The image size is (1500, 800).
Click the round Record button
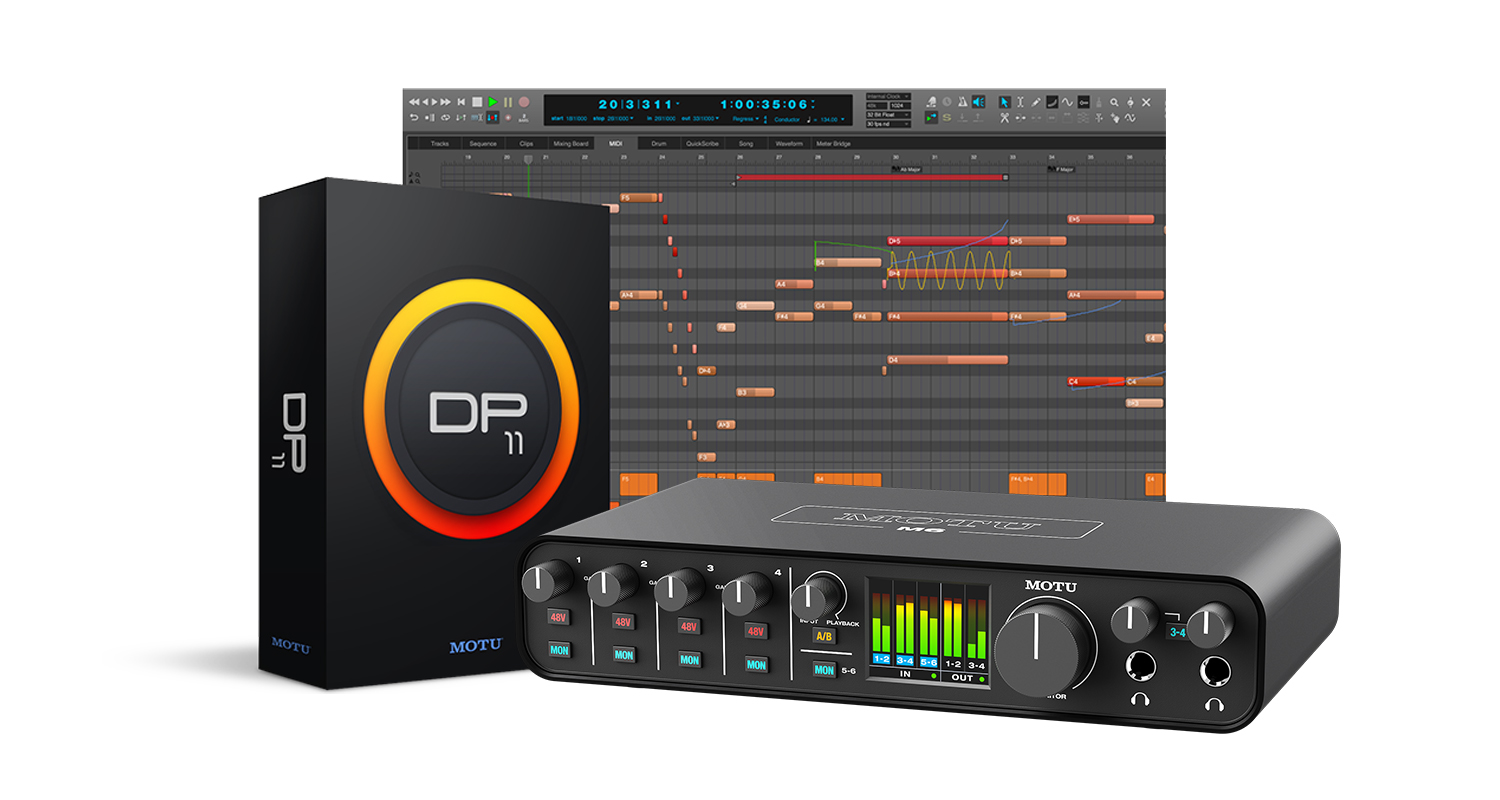[524, 102]
